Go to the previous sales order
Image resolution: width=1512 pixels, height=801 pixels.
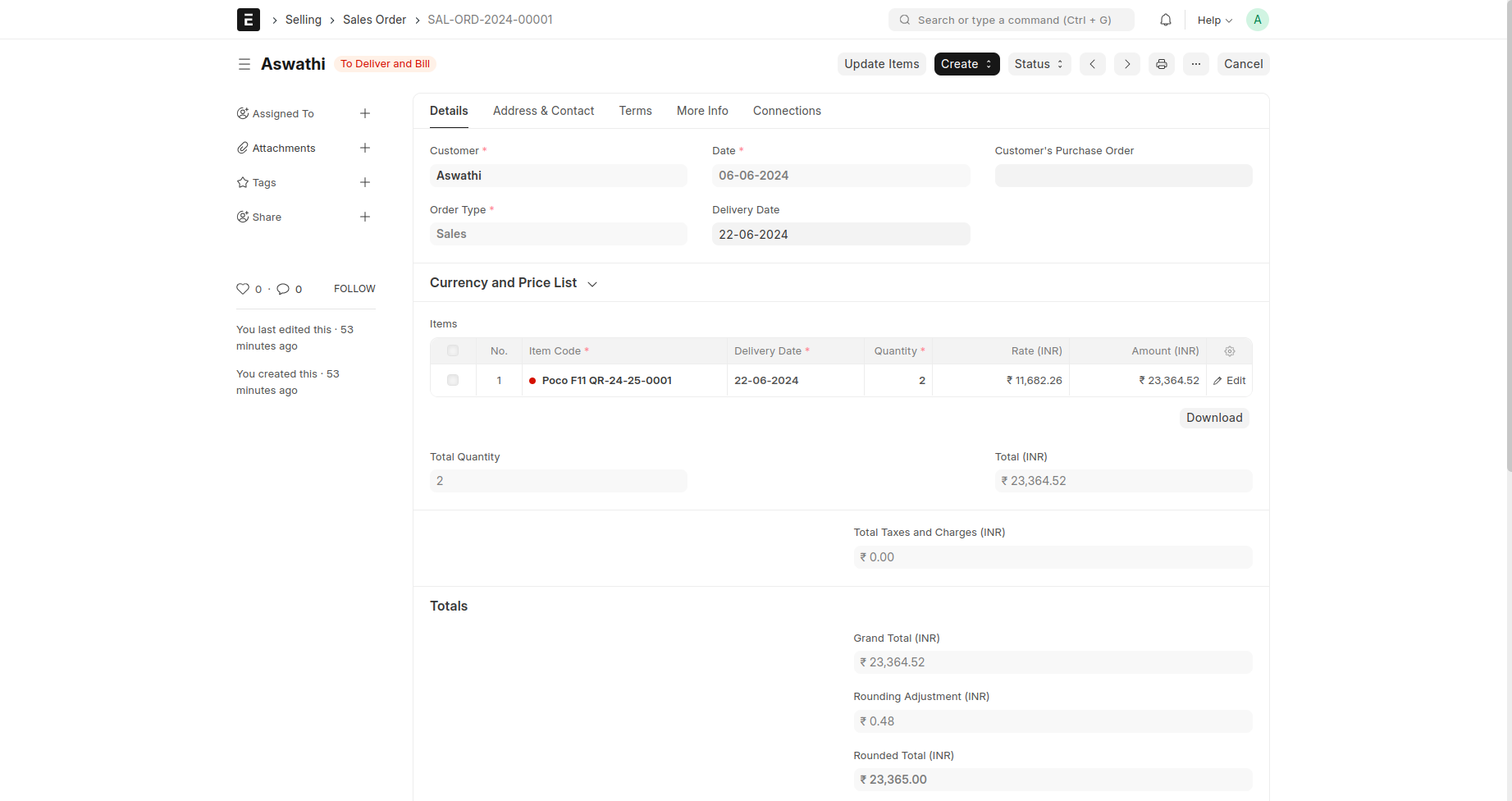click(1092, 64)
